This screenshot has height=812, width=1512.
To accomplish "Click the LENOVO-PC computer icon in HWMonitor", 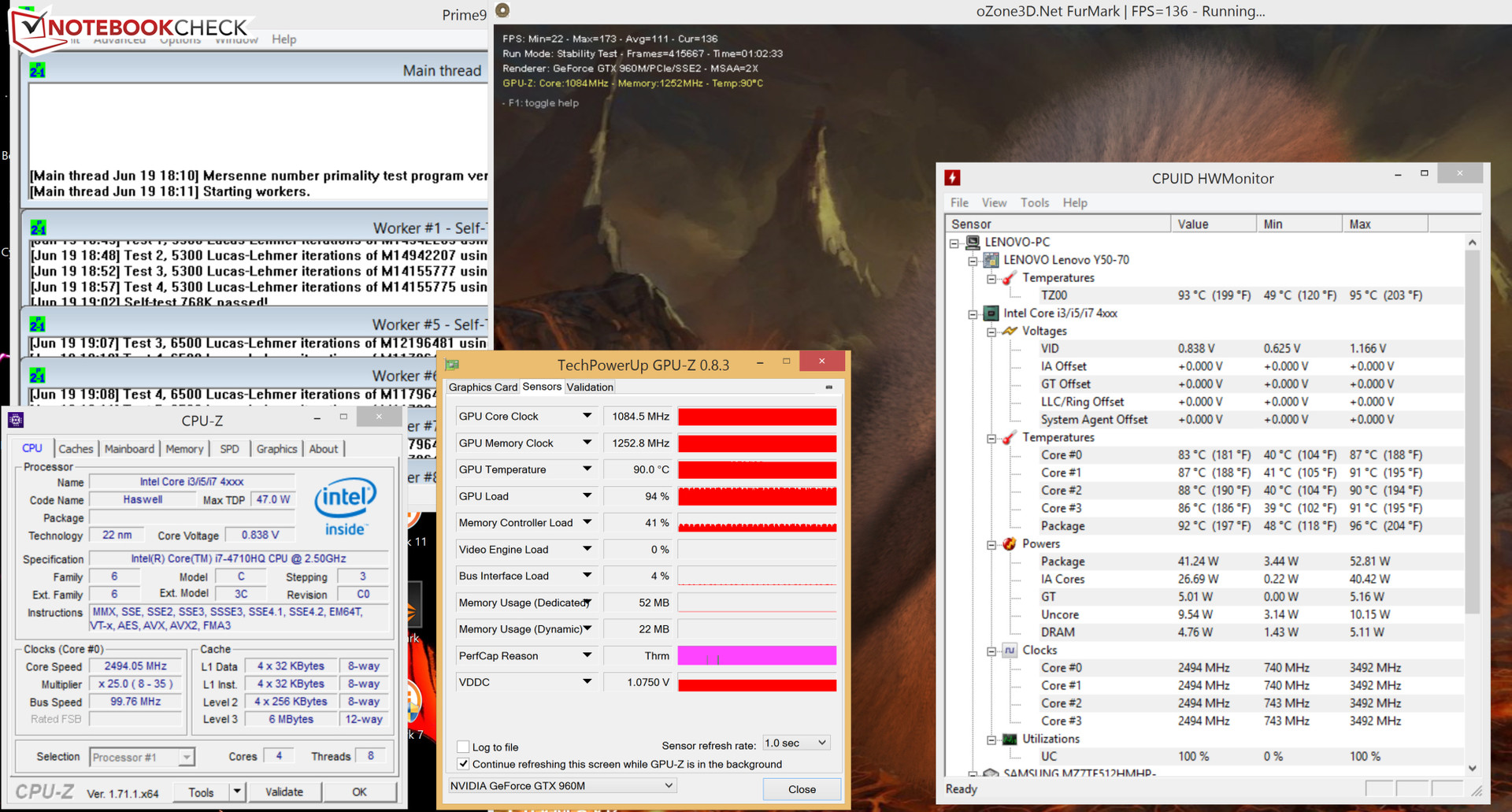I will pos(973,242).
